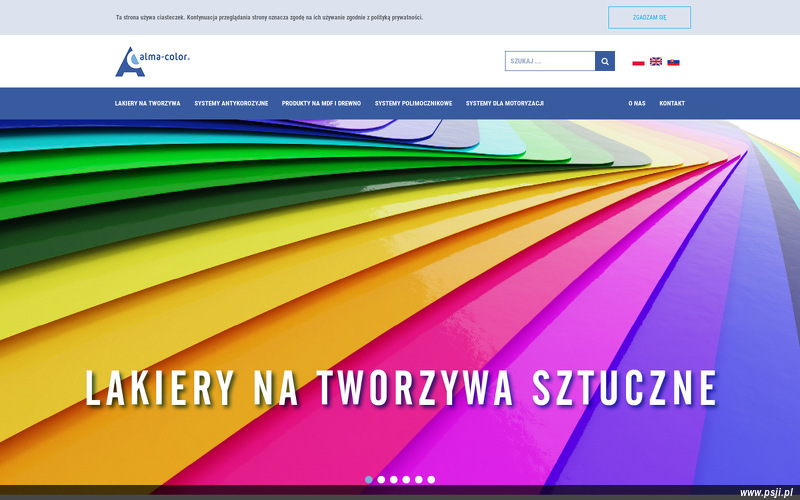The width and height of the screenshot is (800, 500).
Task: Select the first slider dot
Action: point(368,480)
